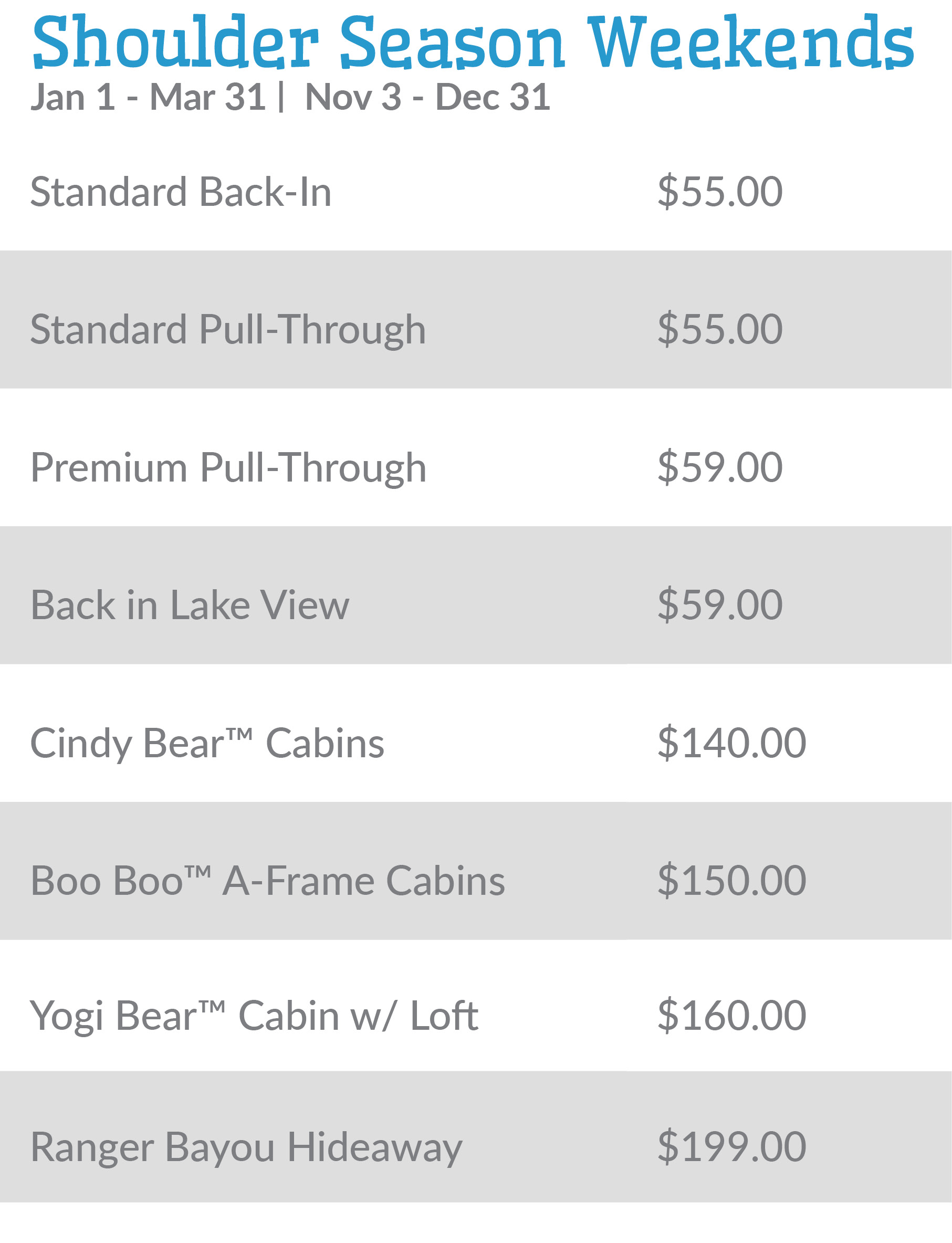The height and width of the screenshot is (1243, 952).
Task: Click the $150.00 Boo Boo cabin price
Action: pyautogui.click(x=731, y=881)
